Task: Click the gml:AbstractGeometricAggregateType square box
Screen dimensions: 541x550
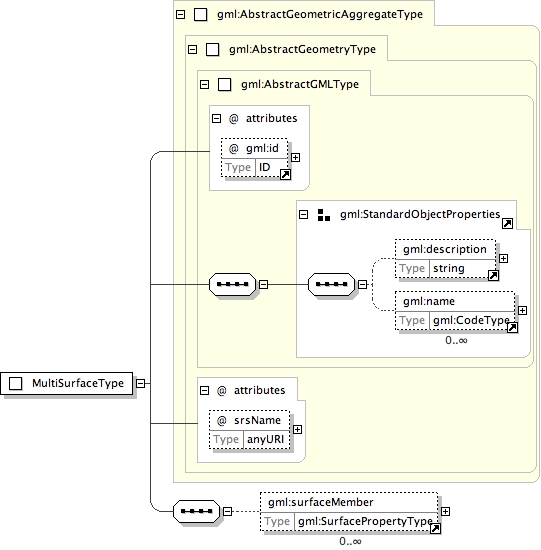Action: tap(200, 14)
